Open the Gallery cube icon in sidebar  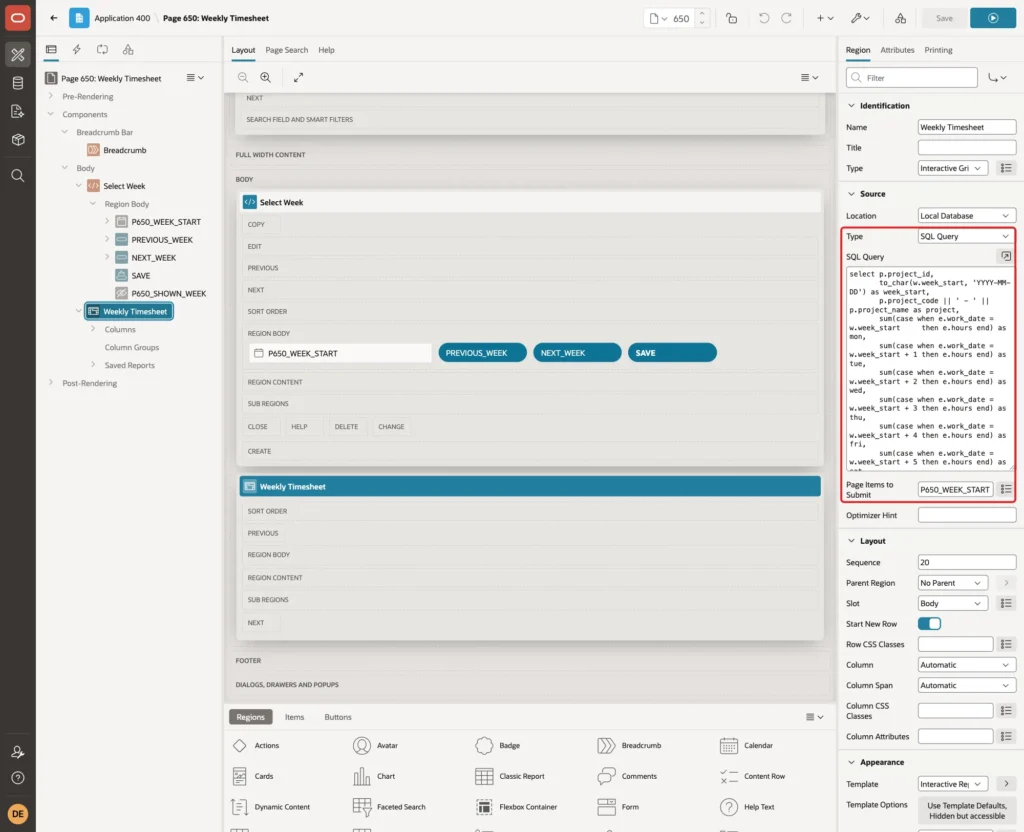18,140
